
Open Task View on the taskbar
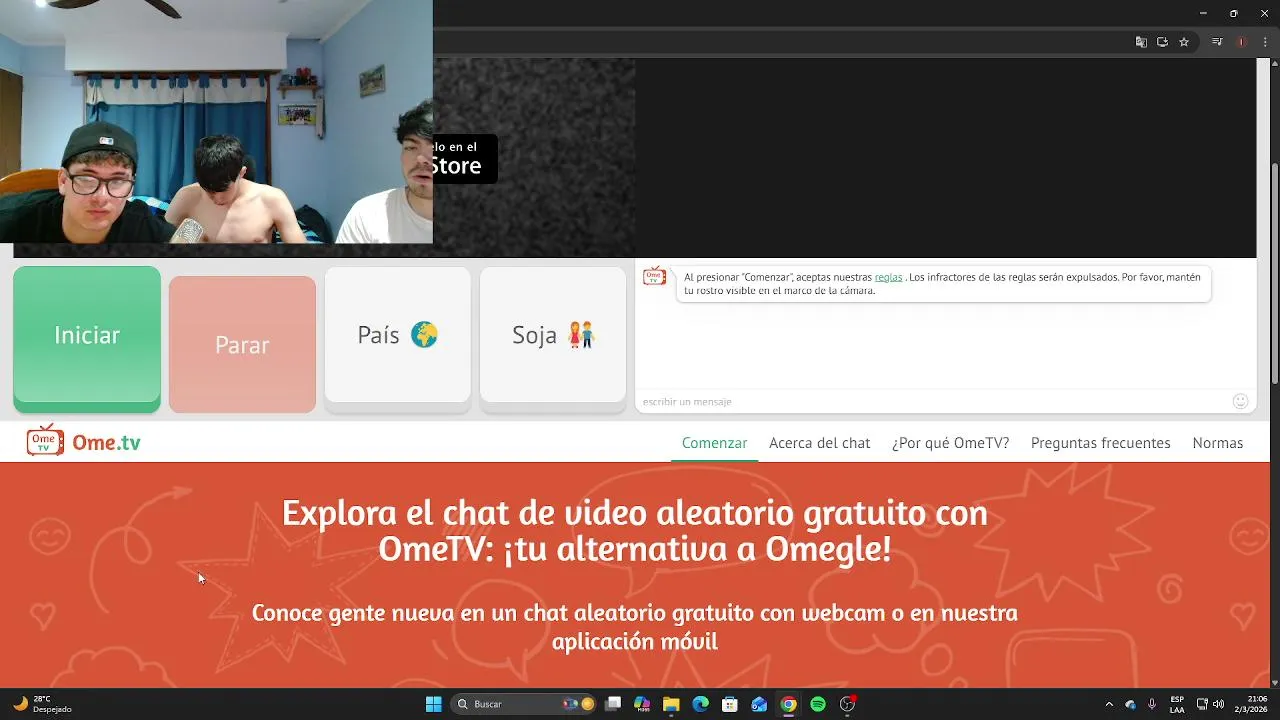(613, 704)
